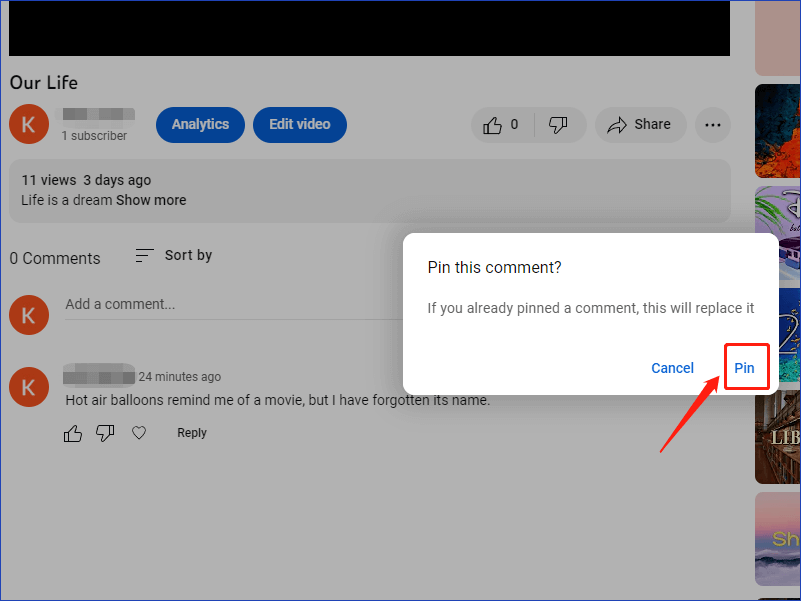Click Reply under the comment

pos(191,432)
